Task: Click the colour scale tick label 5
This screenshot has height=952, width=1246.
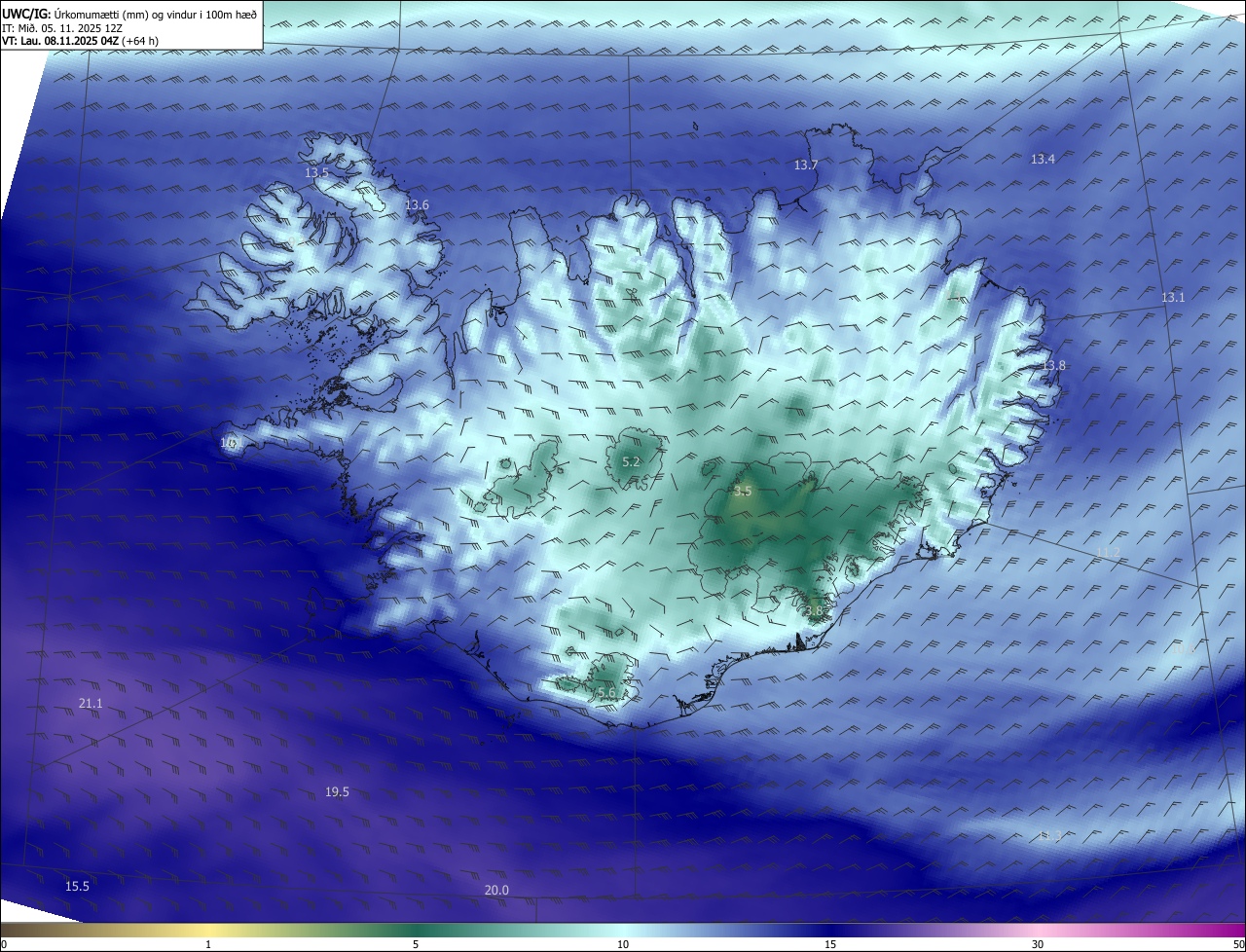Action: [x=416, y=944]
